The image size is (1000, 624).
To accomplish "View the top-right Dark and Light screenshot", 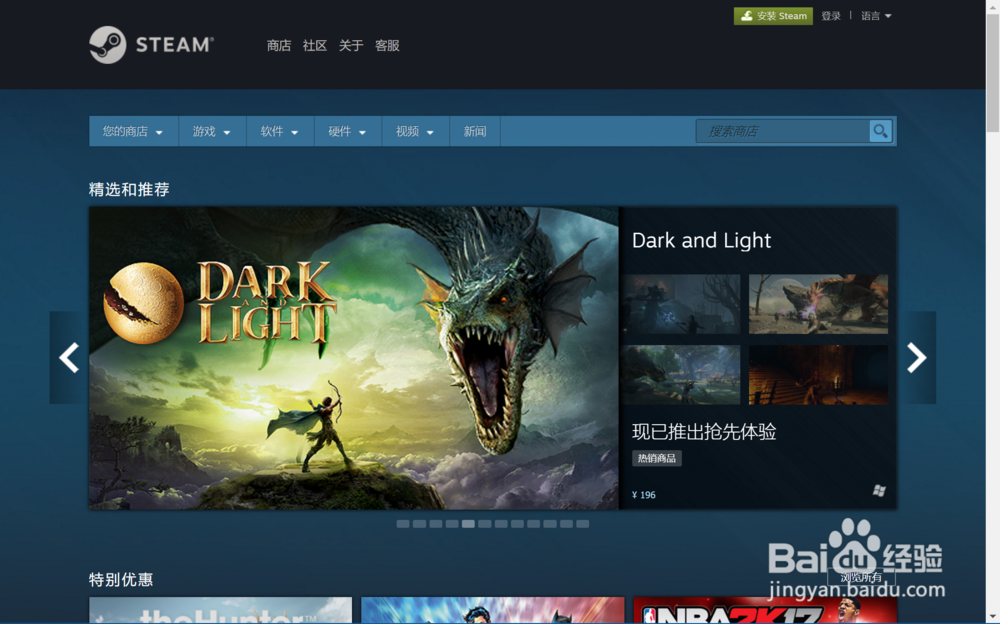I will 818,304.
